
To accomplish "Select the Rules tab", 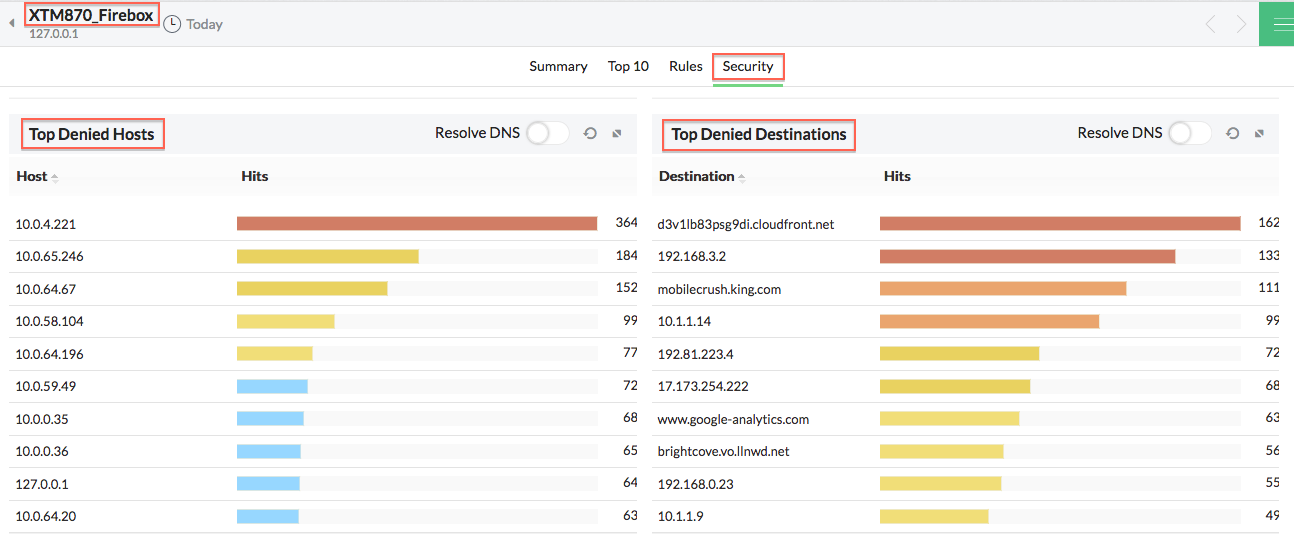I will (x=686, y=66).
